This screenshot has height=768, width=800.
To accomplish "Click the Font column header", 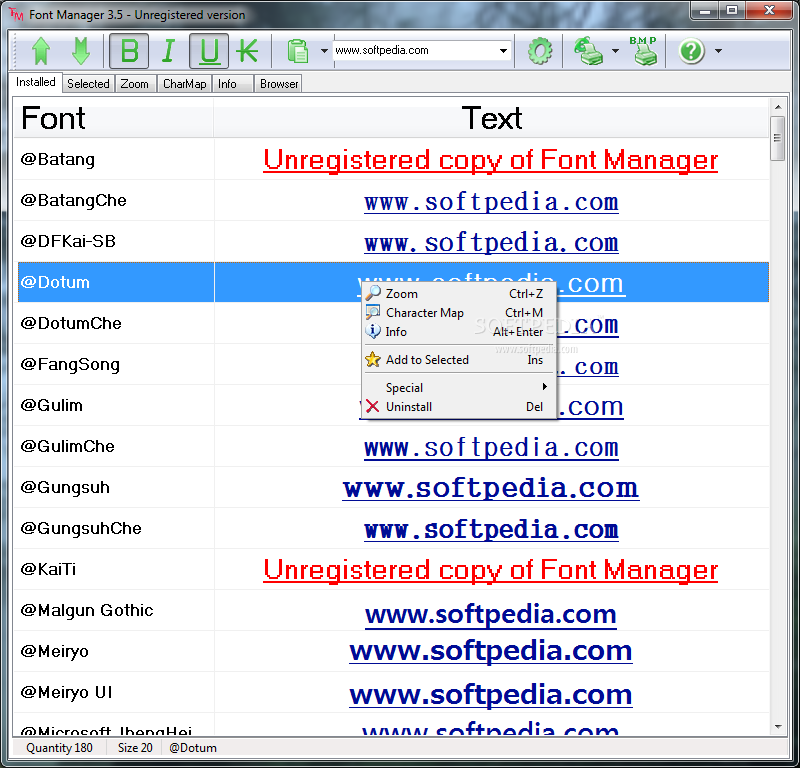I will click(x=114, y=118).
